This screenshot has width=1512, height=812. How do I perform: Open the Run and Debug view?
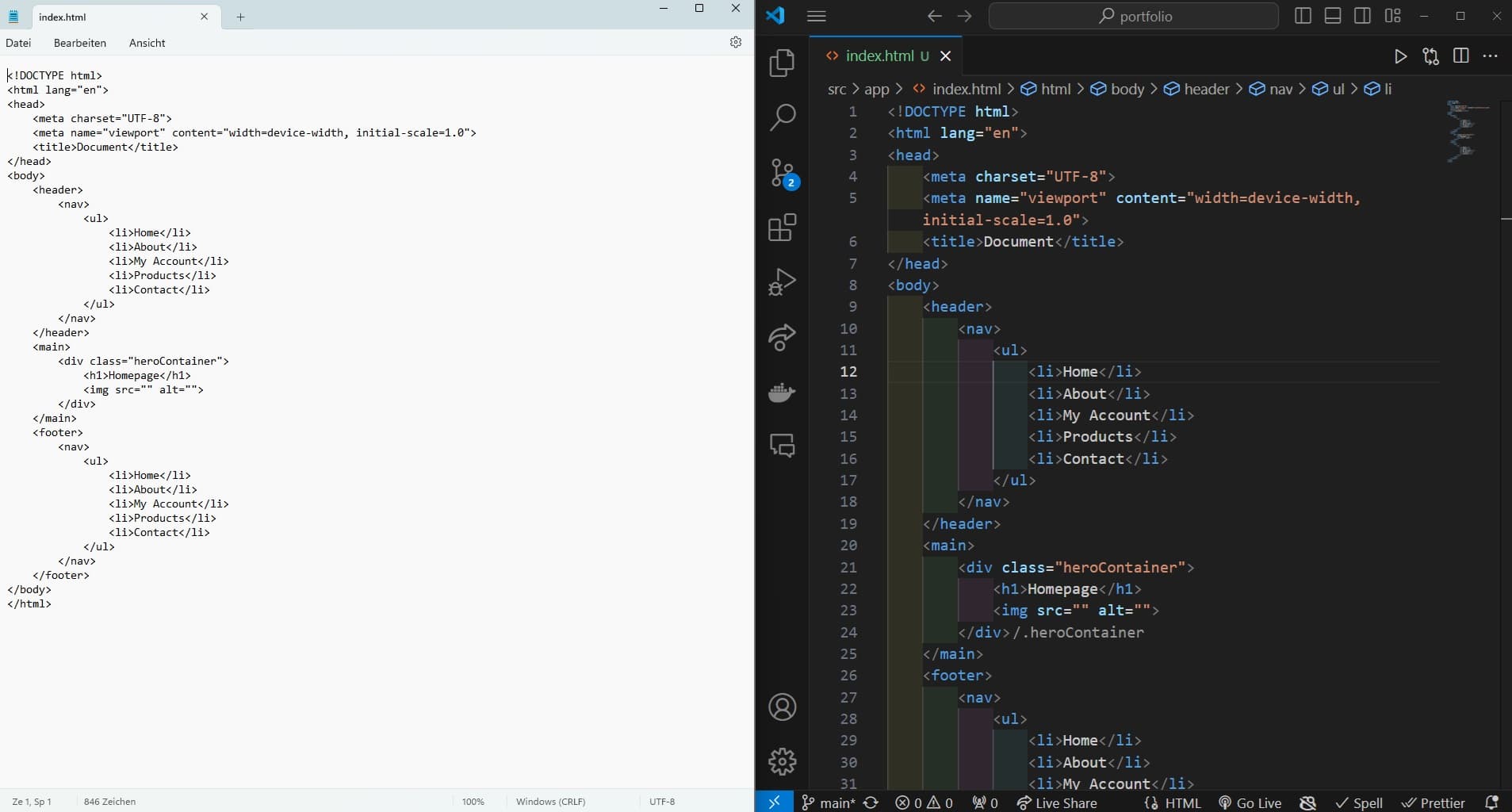tap(782, 282)
